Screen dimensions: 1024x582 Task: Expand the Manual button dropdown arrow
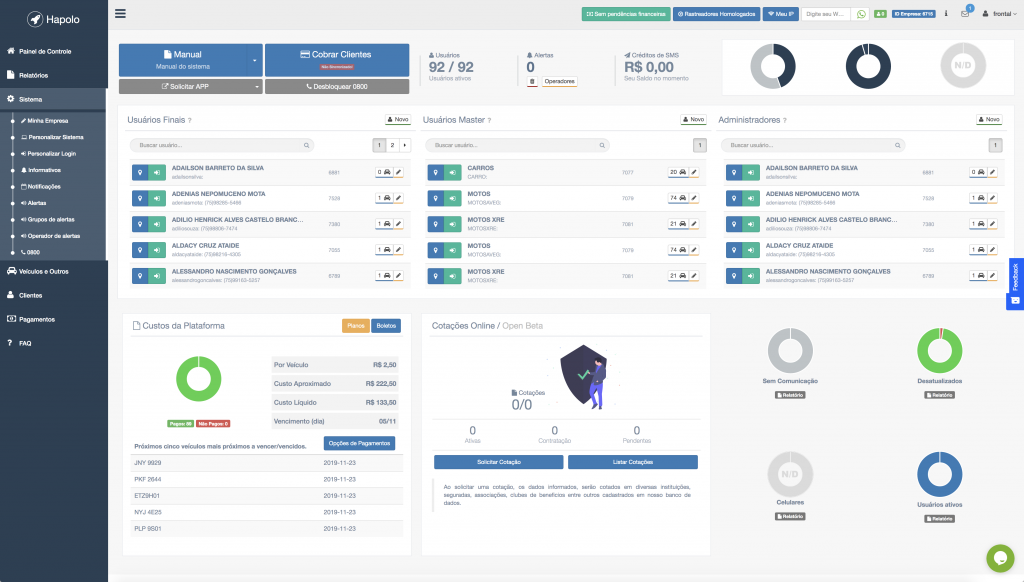pos(255,60)
